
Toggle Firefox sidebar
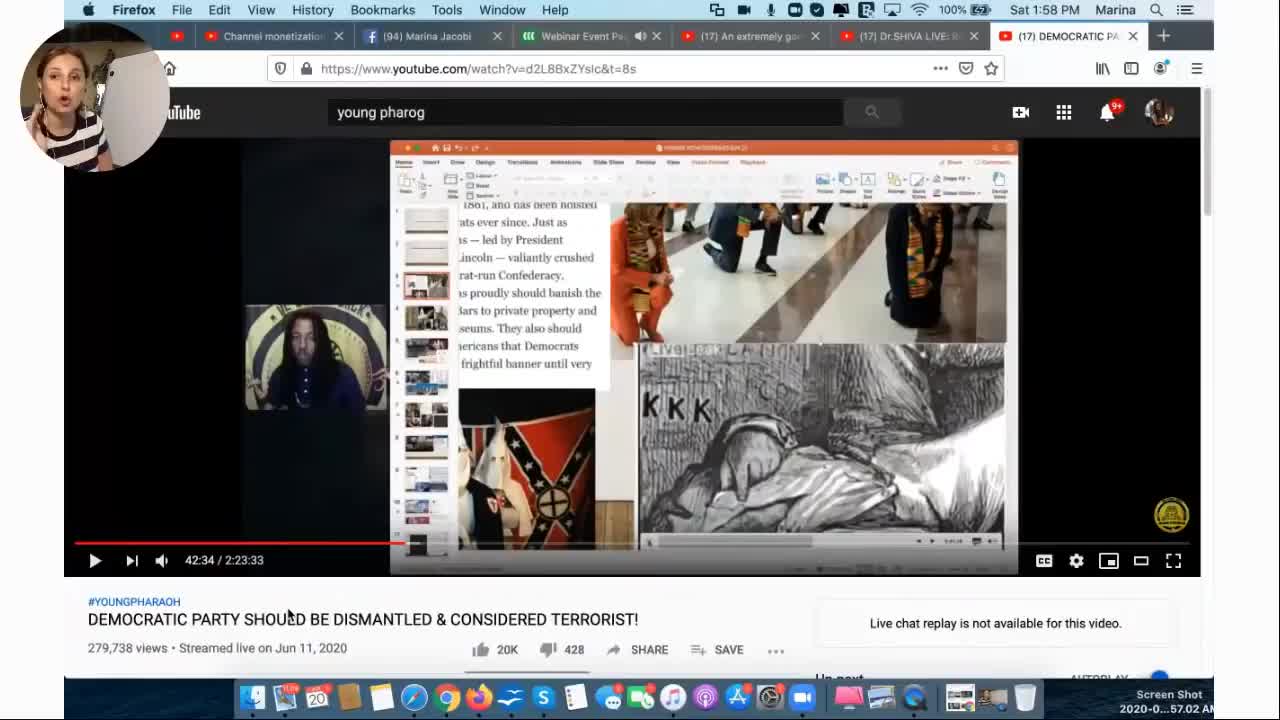1131,69
